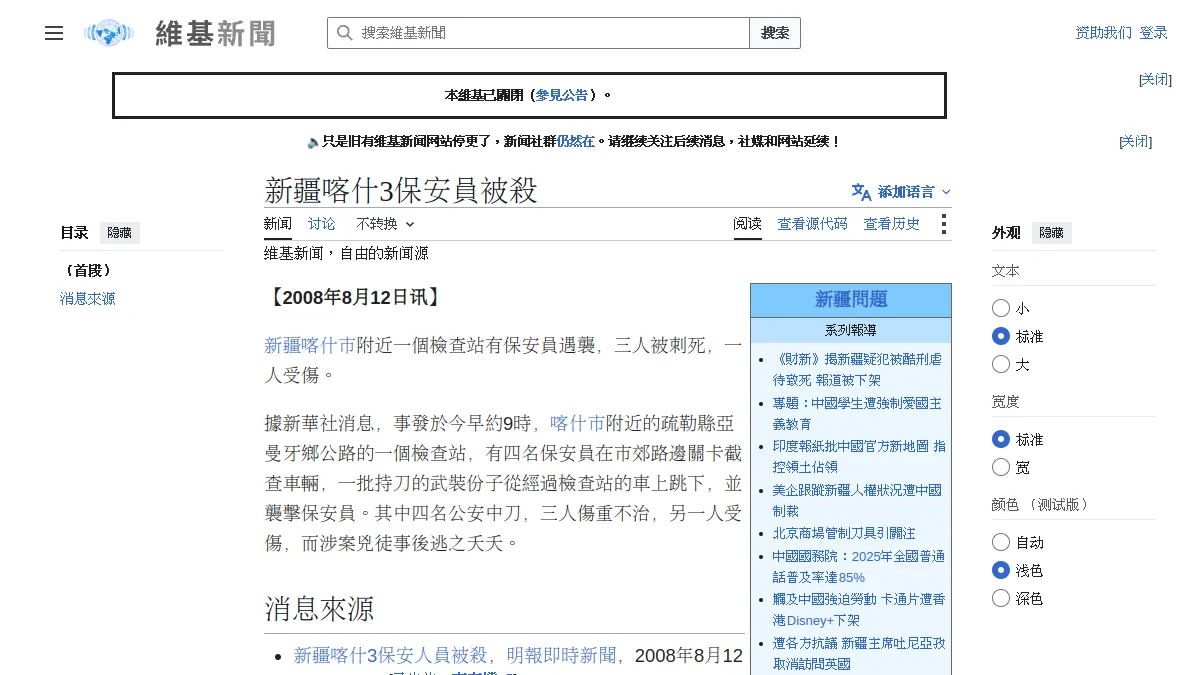The width and height of the screenshot is (1200, 675).
Task: Click the magnifier icon in search box
Action: pos(344,33)
